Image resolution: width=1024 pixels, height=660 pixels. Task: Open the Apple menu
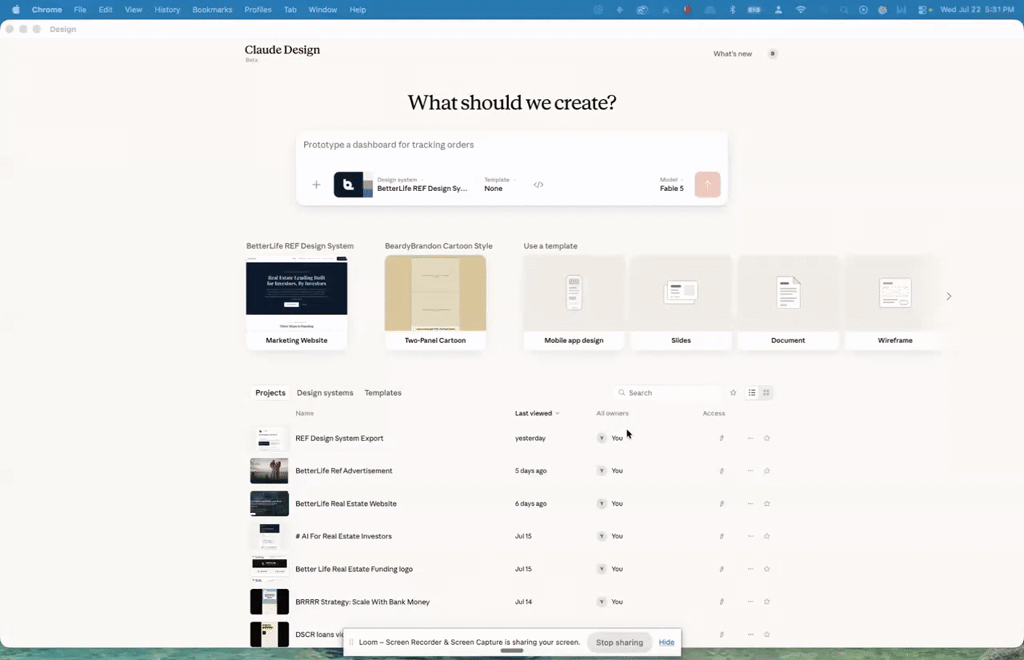pyautogui.click(x=16, y=10)
